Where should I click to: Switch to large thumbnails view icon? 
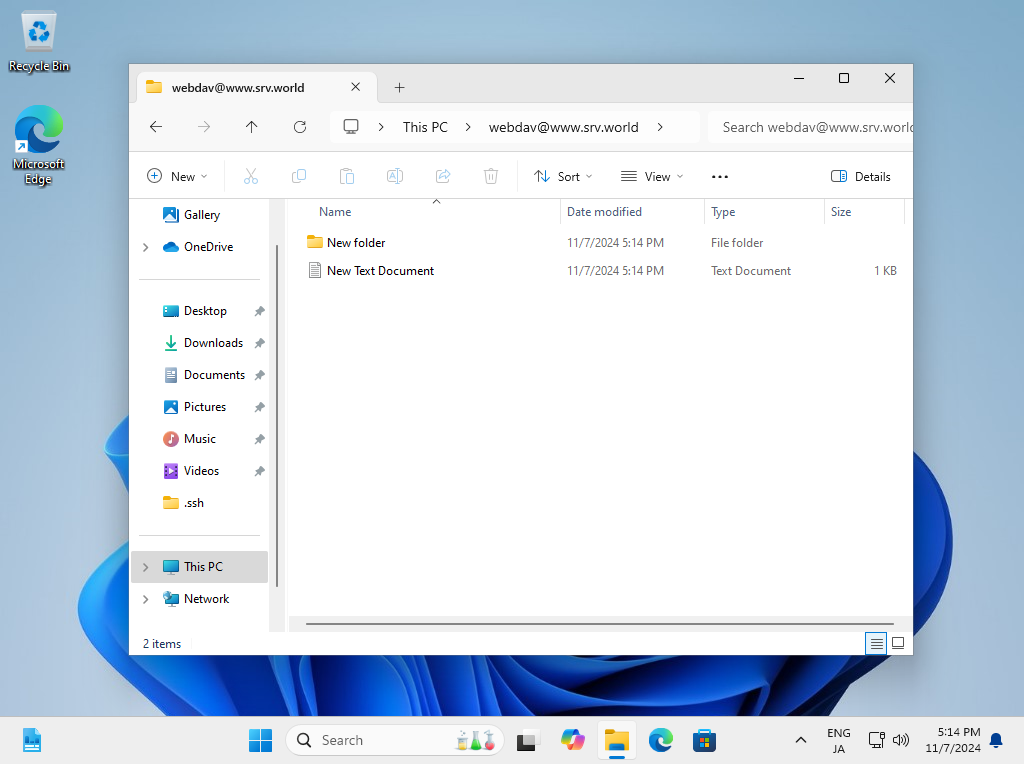point(898,644)
